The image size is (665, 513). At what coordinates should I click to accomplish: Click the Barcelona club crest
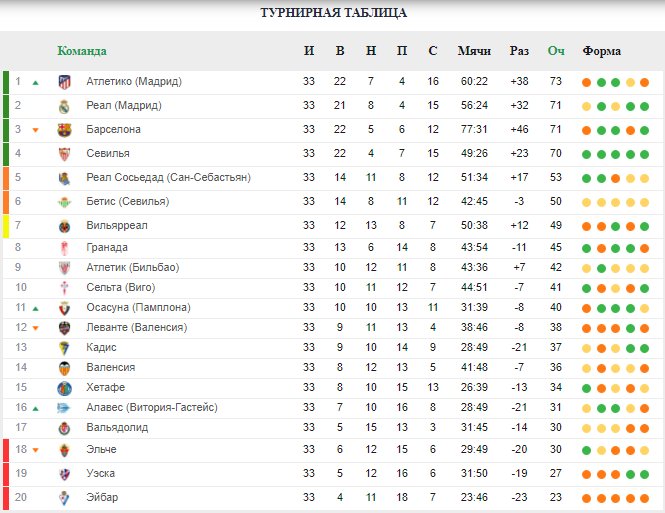[64, 130]
